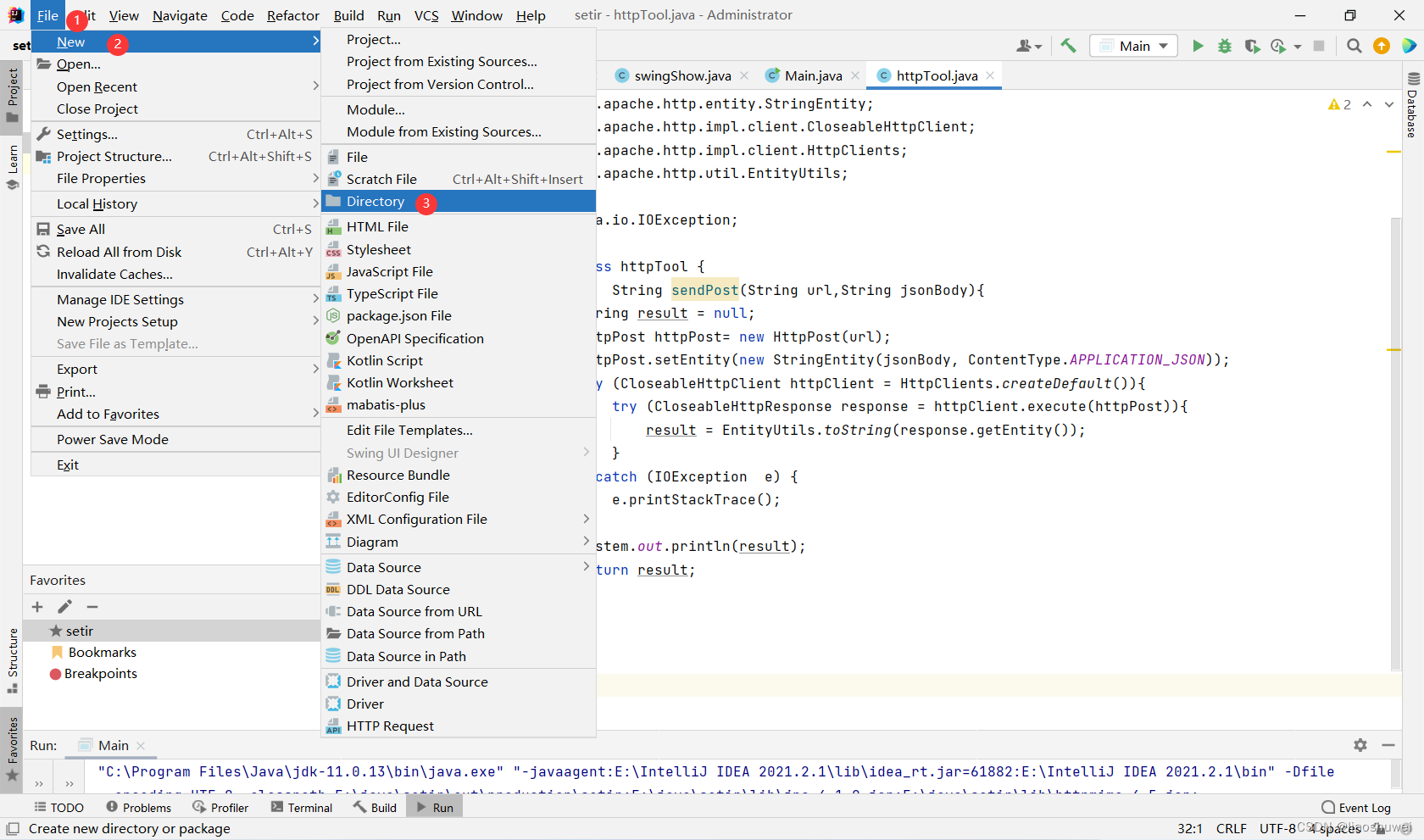
Task: Expand the Open Recent submenu
Action: pos(97,86)
